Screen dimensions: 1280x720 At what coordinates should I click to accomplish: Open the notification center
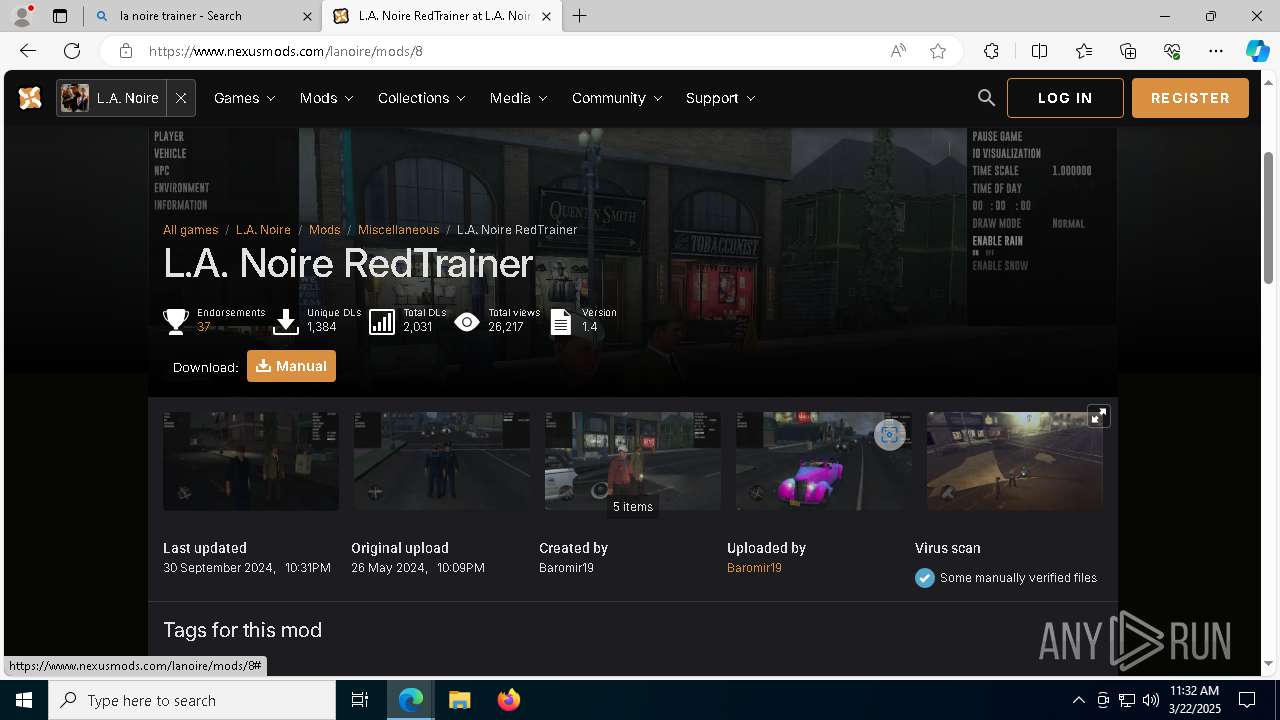click(1247, 700)
